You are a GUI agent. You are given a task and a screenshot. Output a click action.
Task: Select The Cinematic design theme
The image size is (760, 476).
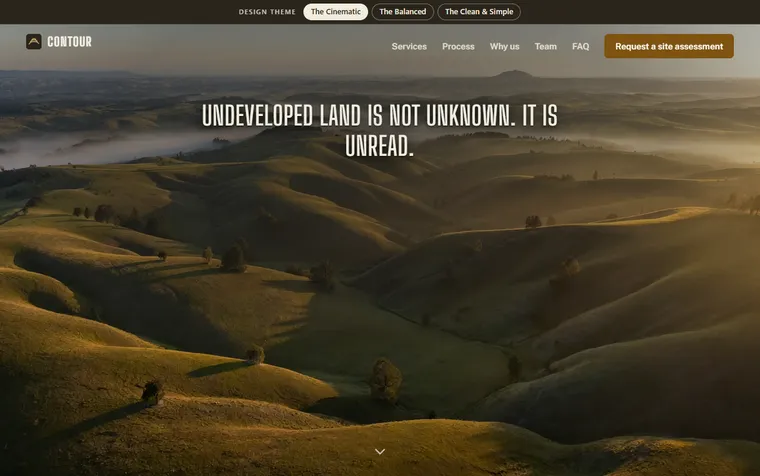click(335, 12)
